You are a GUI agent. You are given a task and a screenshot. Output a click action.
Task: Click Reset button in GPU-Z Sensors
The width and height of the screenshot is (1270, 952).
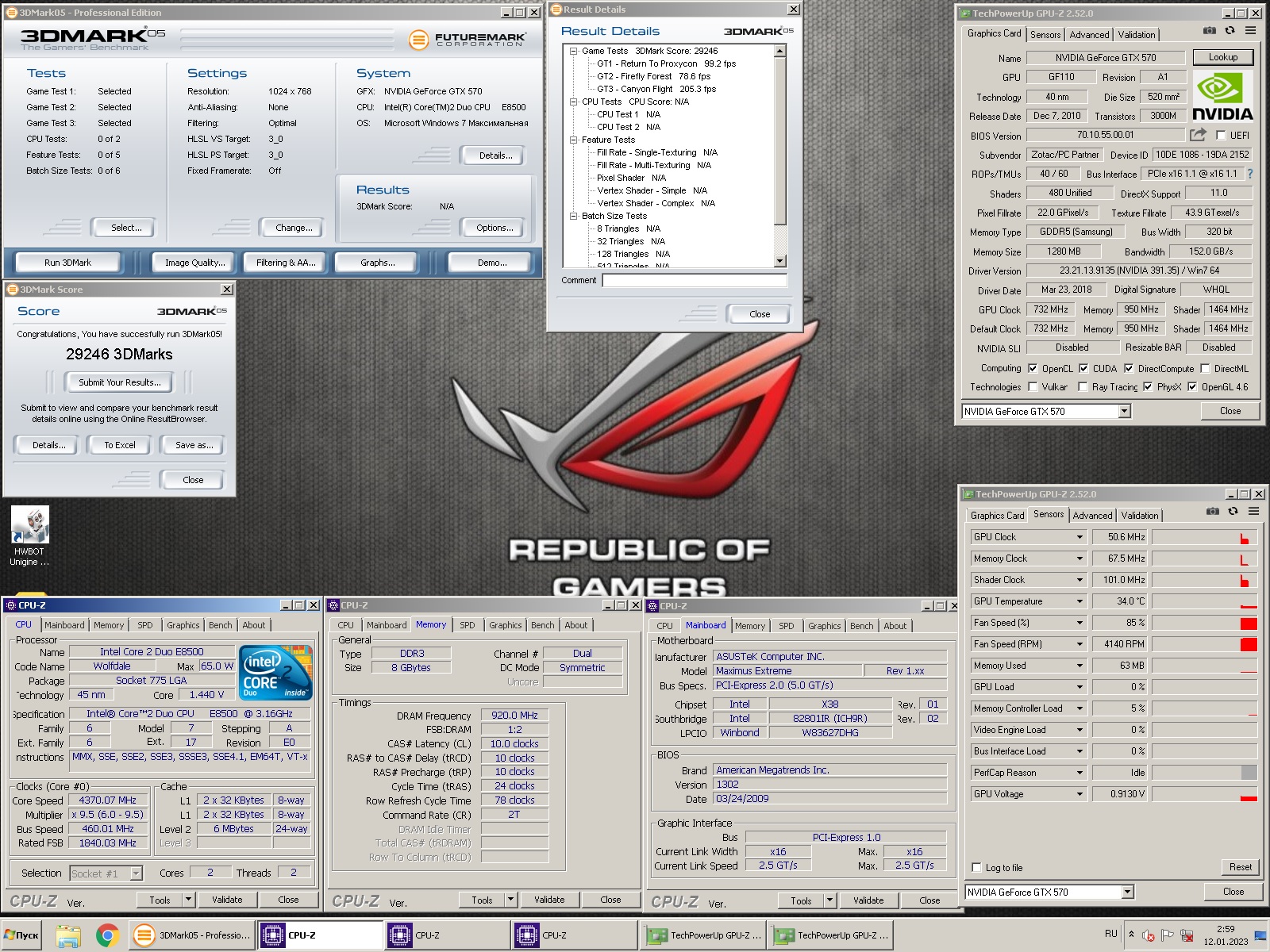point(1240,867)
